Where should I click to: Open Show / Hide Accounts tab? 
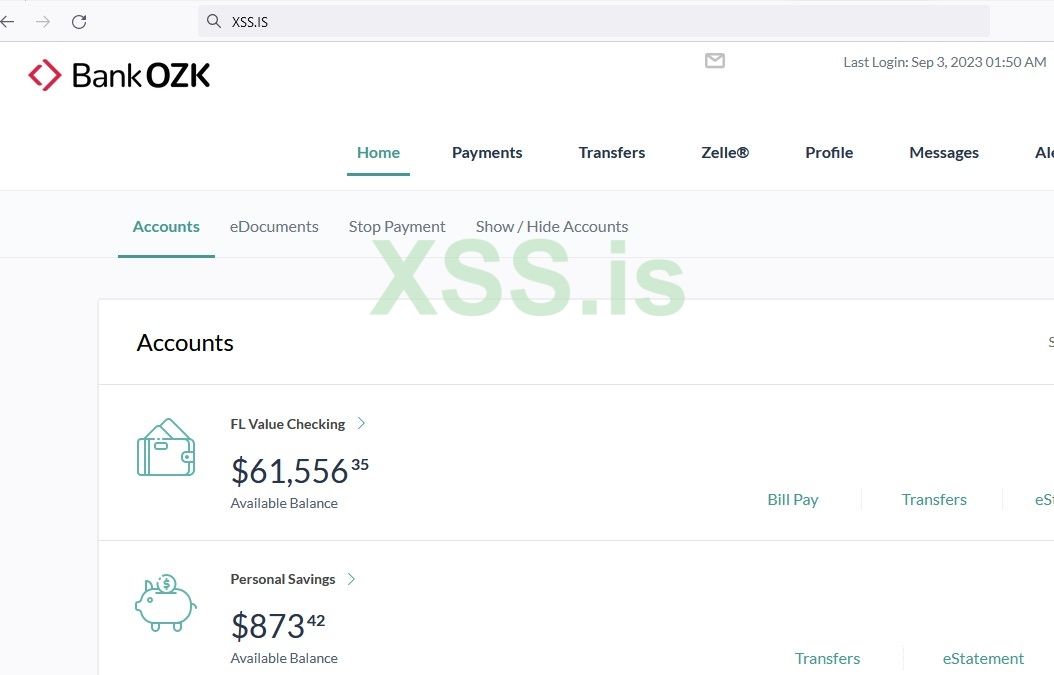coord(552,227)
